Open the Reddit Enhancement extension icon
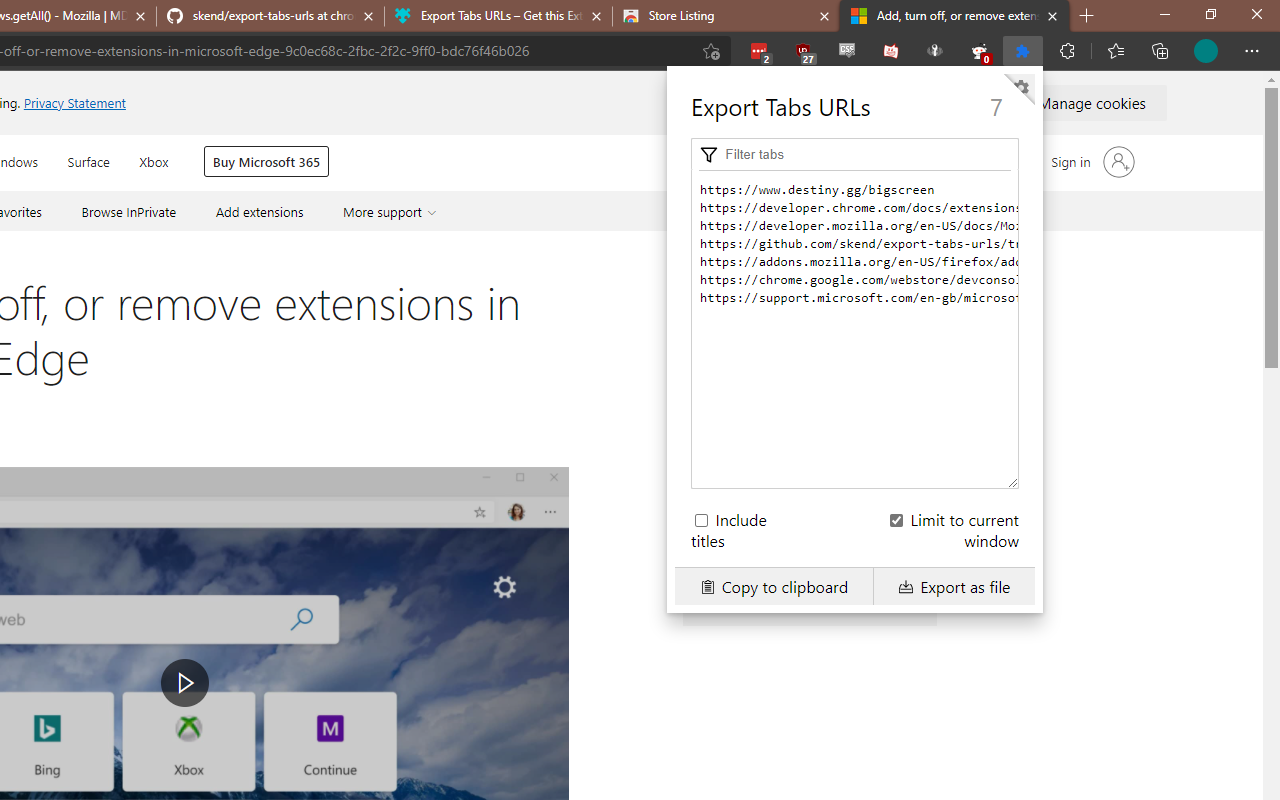 click(979, 51)
